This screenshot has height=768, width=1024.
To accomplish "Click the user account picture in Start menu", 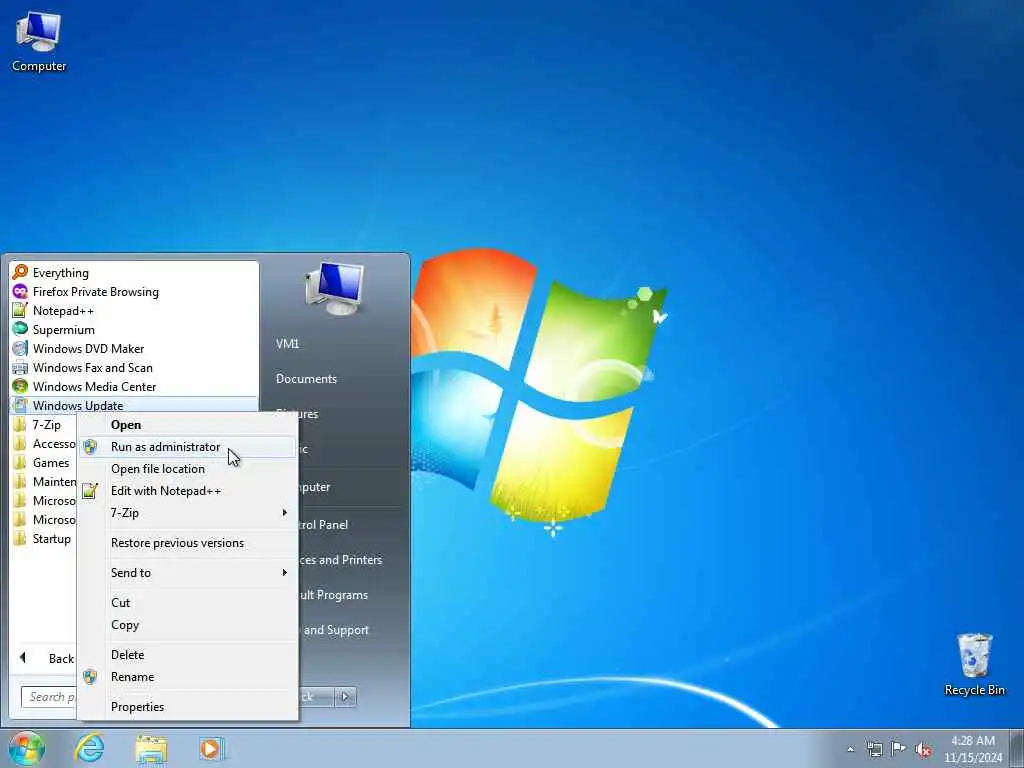I will click(334, 288).
